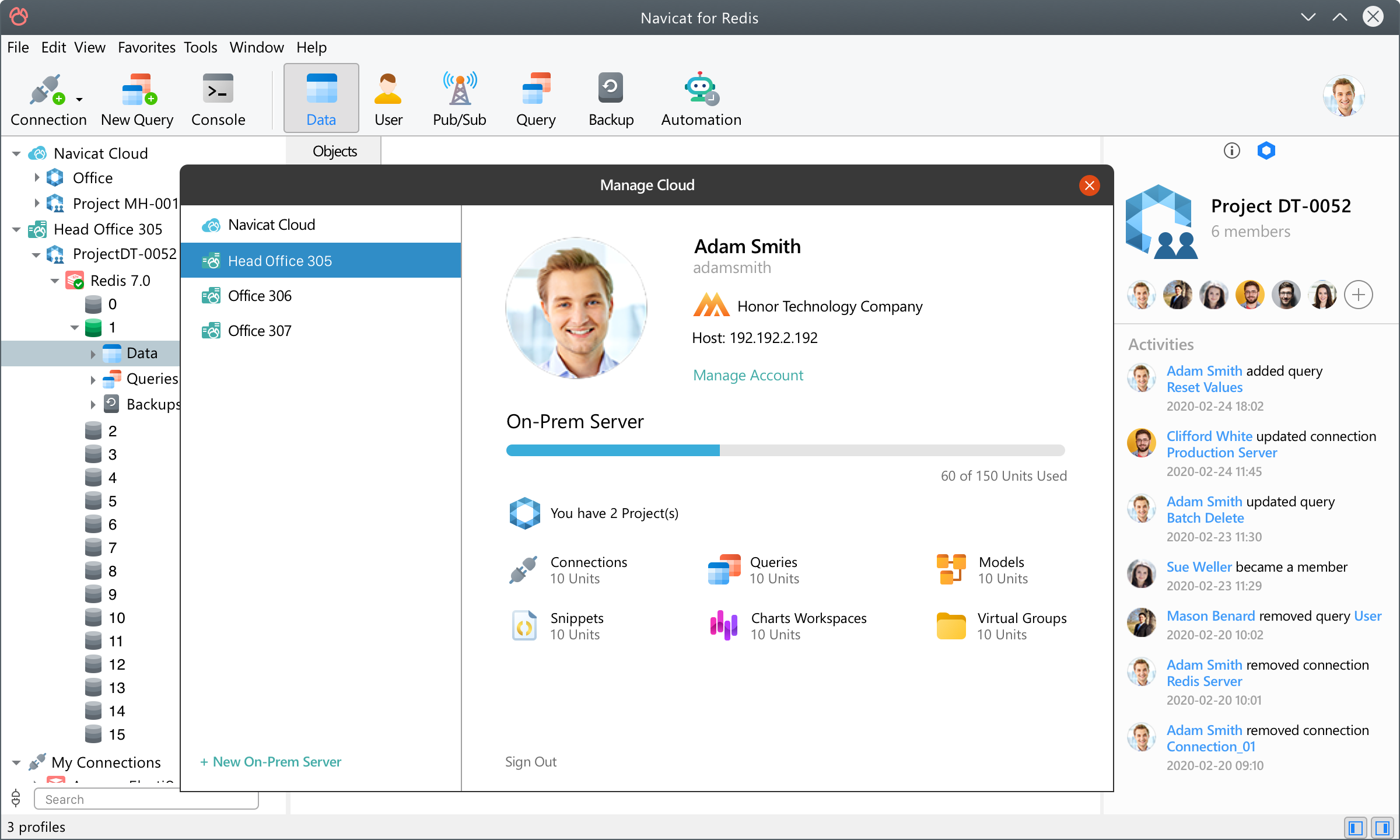Screen dimensions: 1400x840
Task: Open the Pub/Sub tool
Action: [460, 99]
